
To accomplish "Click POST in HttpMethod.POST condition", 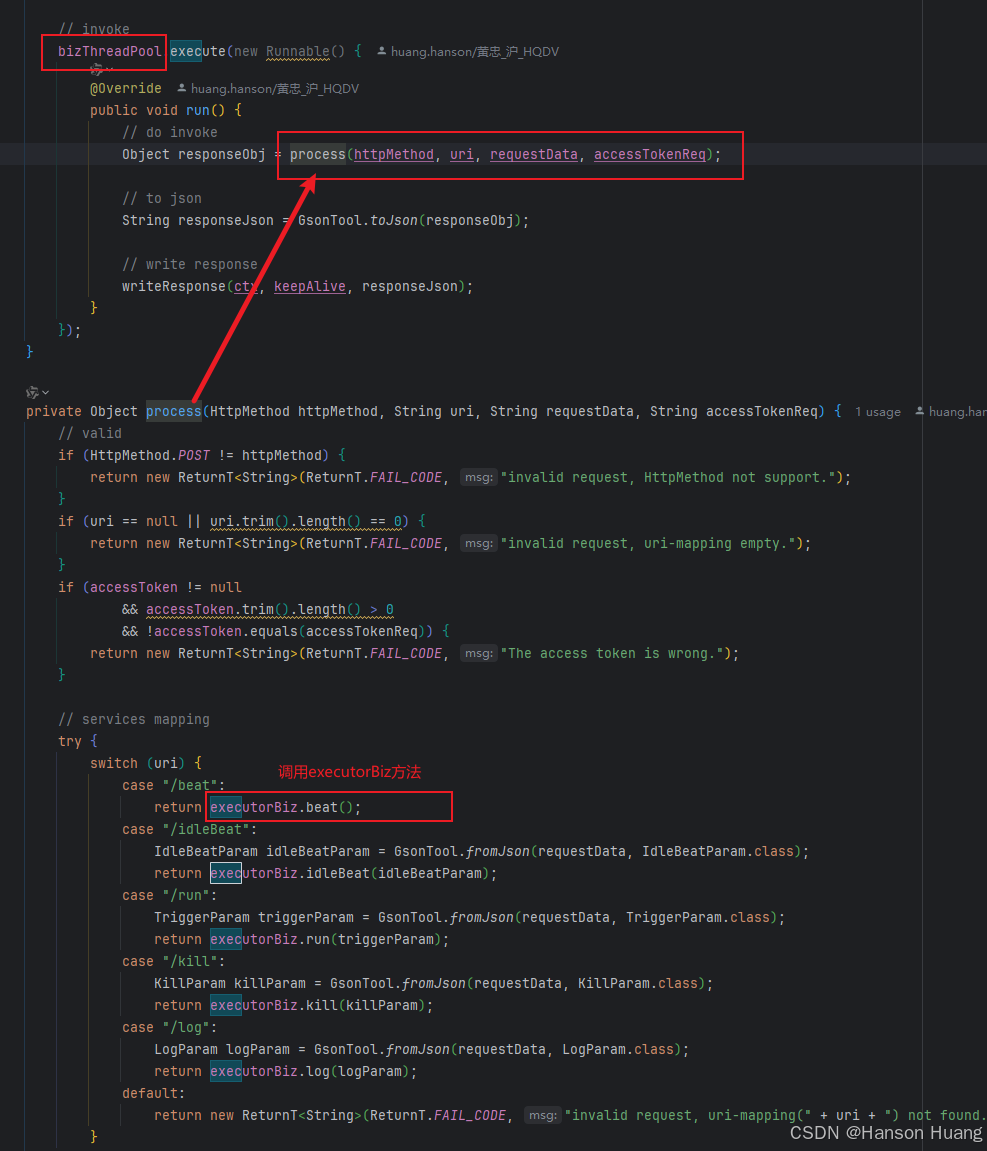I will (x=194, y=455).
